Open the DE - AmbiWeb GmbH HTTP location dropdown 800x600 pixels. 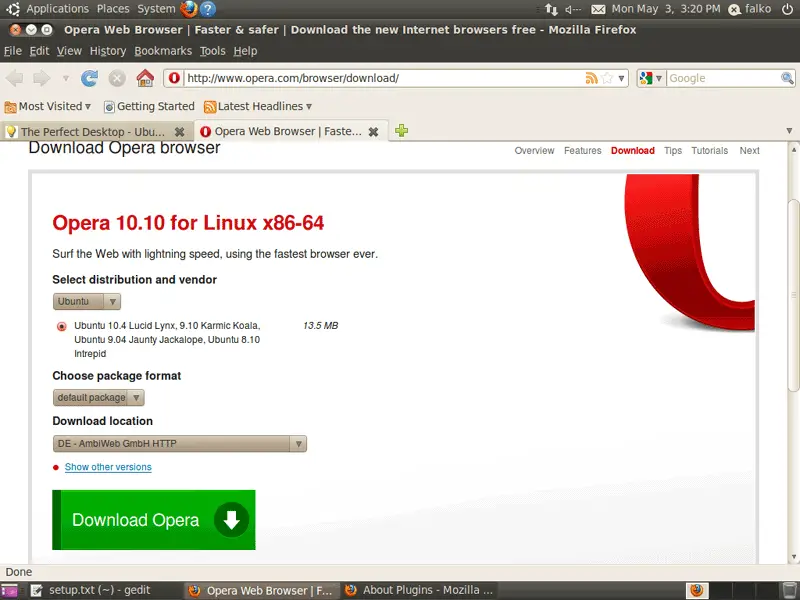(179, 443)
